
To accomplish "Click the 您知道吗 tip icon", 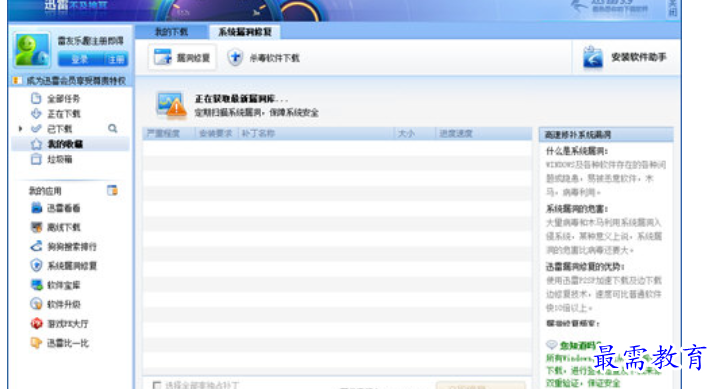I will click(552, 345).
